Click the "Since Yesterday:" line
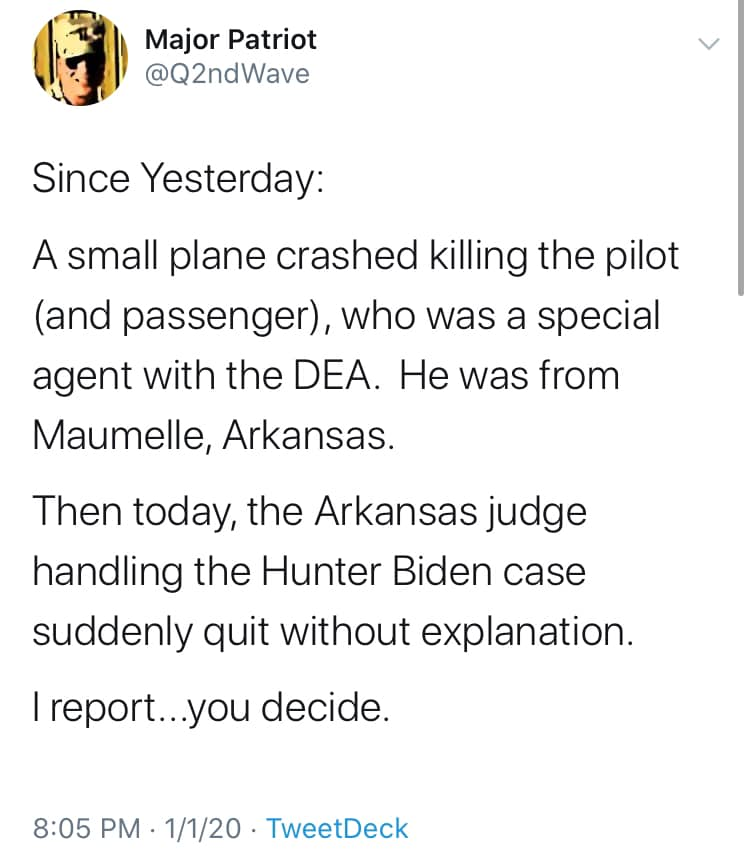750x859 pixels. [x=178, y=180]
